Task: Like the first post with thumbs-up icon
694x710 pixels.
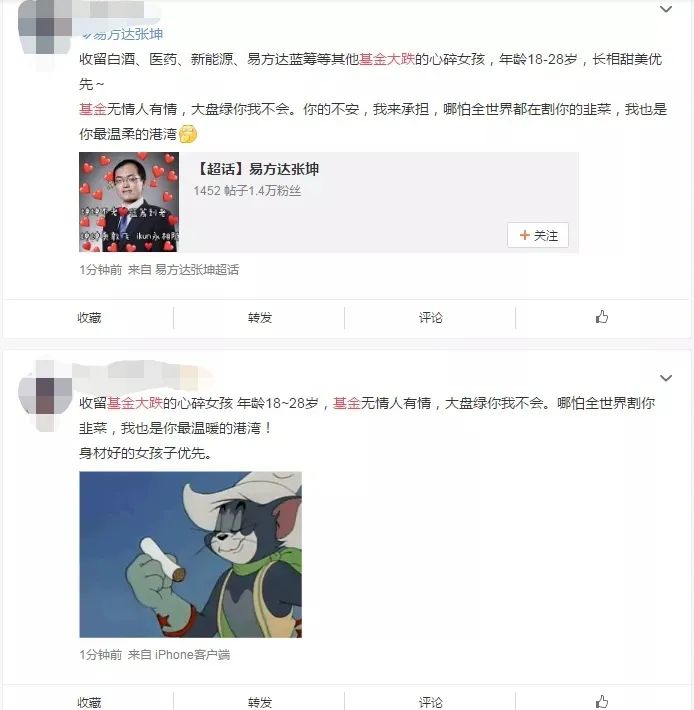Action: pos(602,317)
